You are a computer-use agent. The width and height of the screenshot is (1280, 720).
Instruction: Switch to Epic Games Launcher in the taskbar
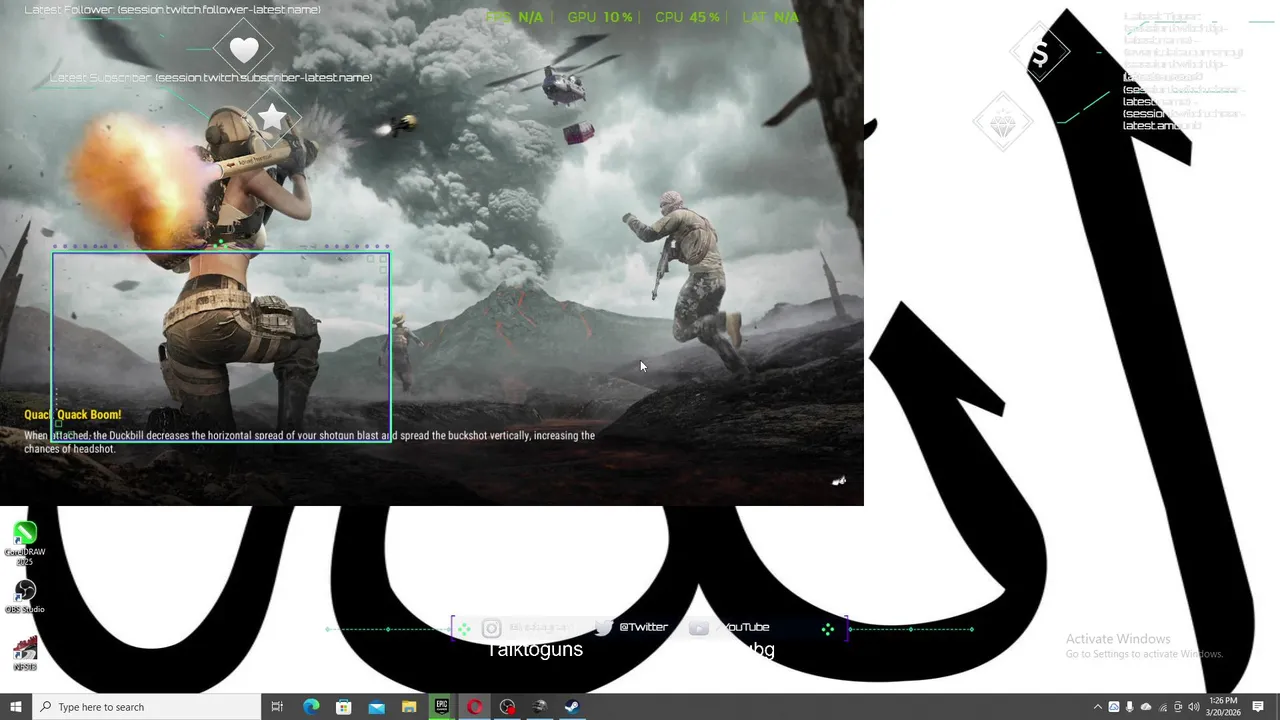pos(442,707)
